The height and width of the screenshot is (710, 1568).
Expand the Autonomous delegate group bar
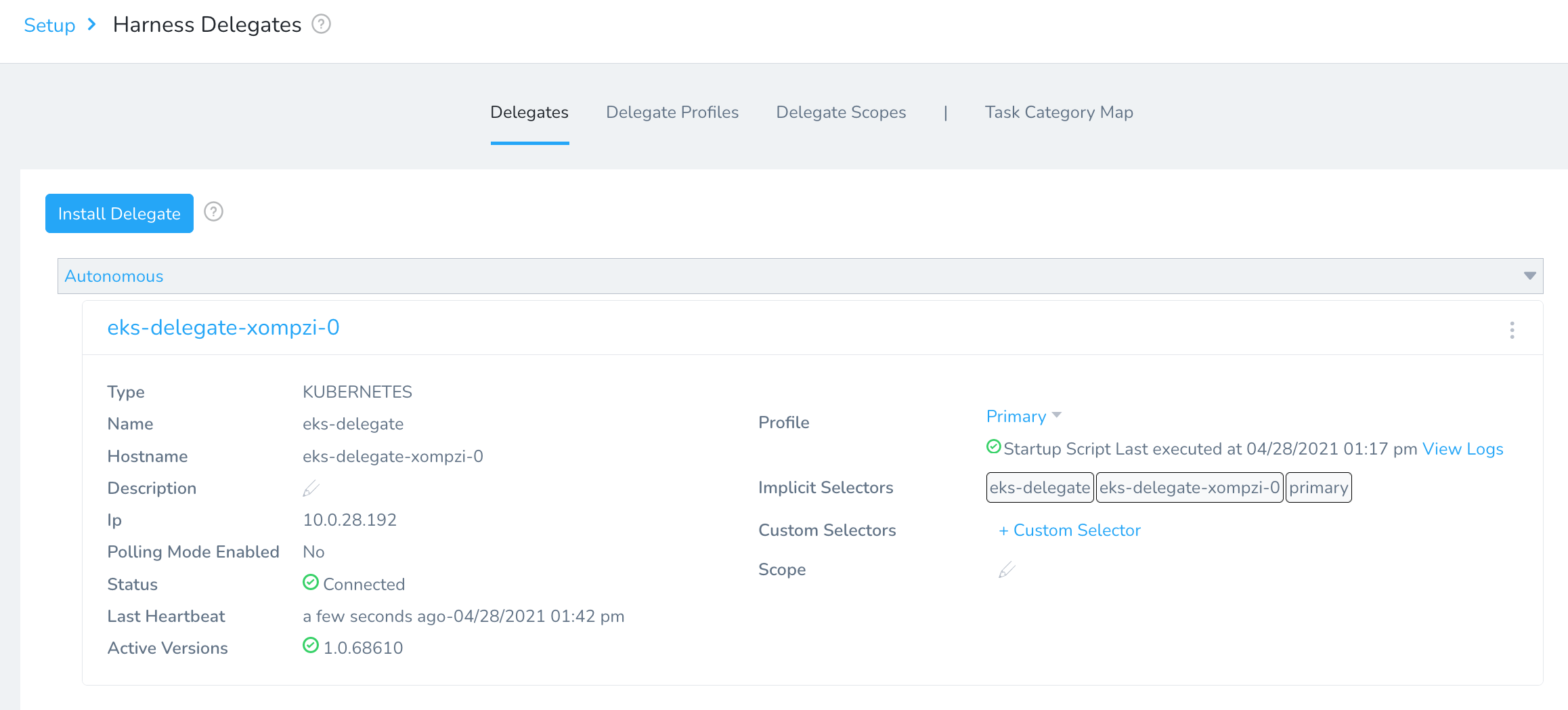[800, 276]
